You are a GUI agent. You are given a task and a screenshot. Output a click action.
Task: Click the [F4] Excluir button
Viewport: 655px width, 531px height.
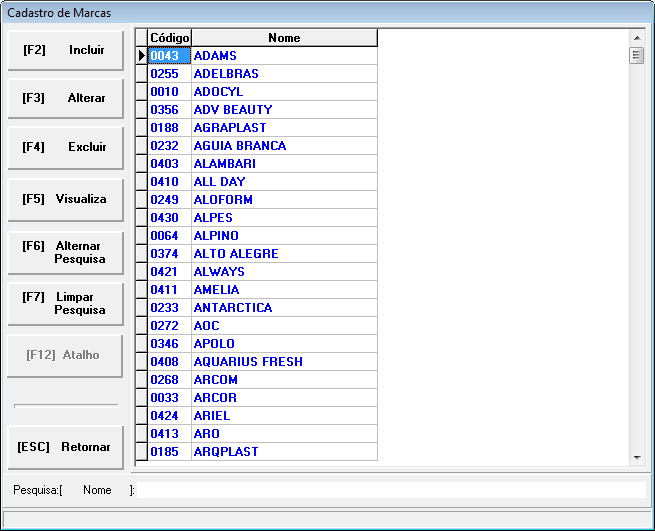click(x=66, y=147)
